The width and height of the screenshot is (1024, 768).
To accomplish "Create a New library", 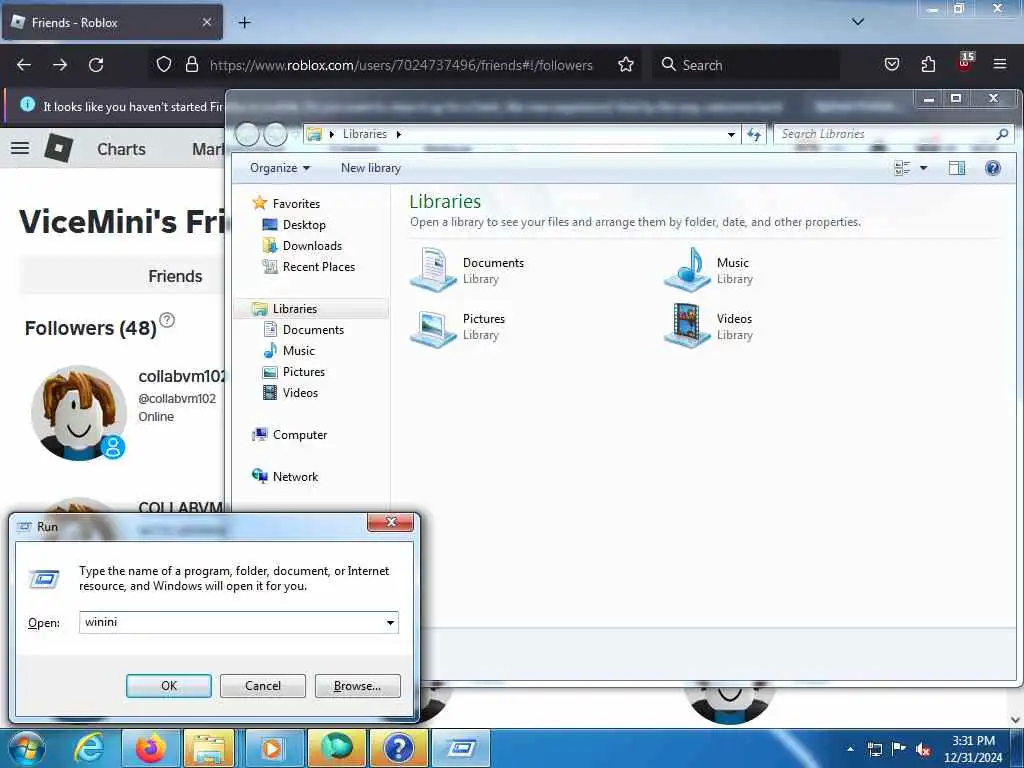I will coord(370,168).
